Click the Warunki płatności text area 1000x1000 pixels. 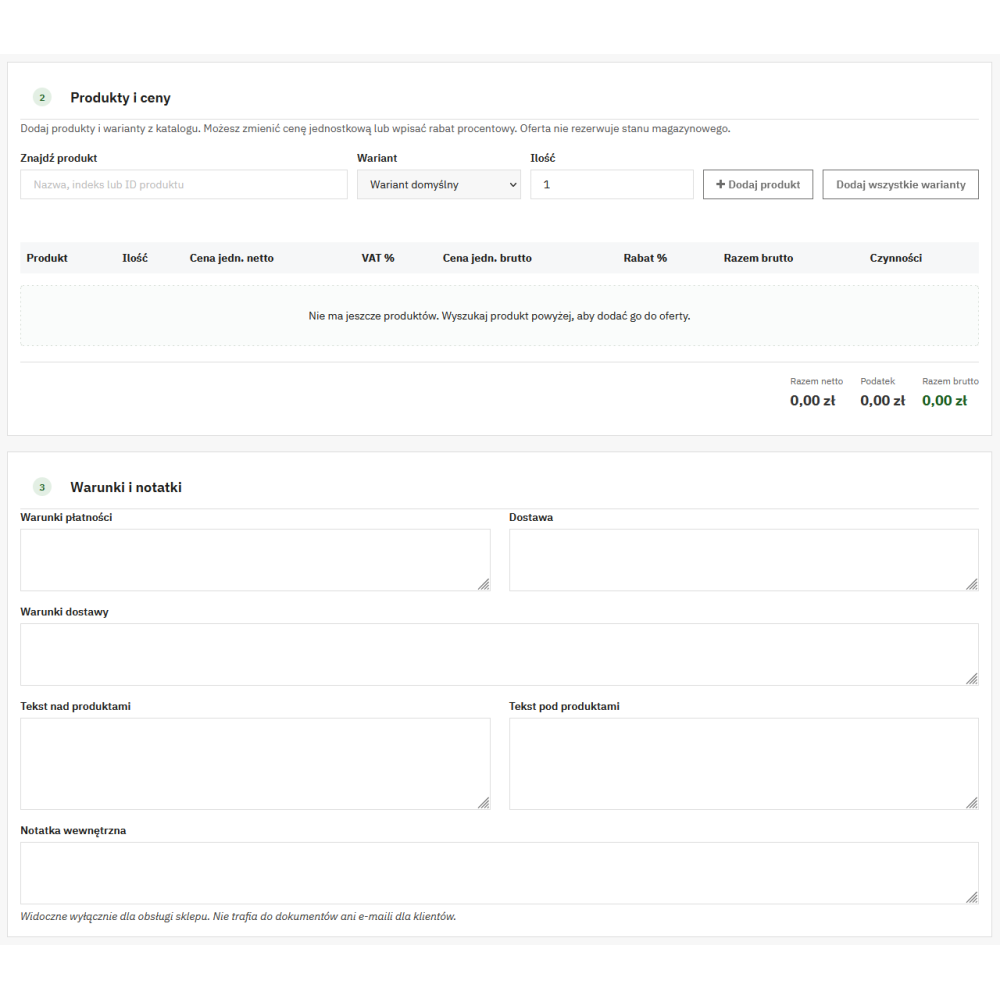pyautogui.click(x=255, y=560)
